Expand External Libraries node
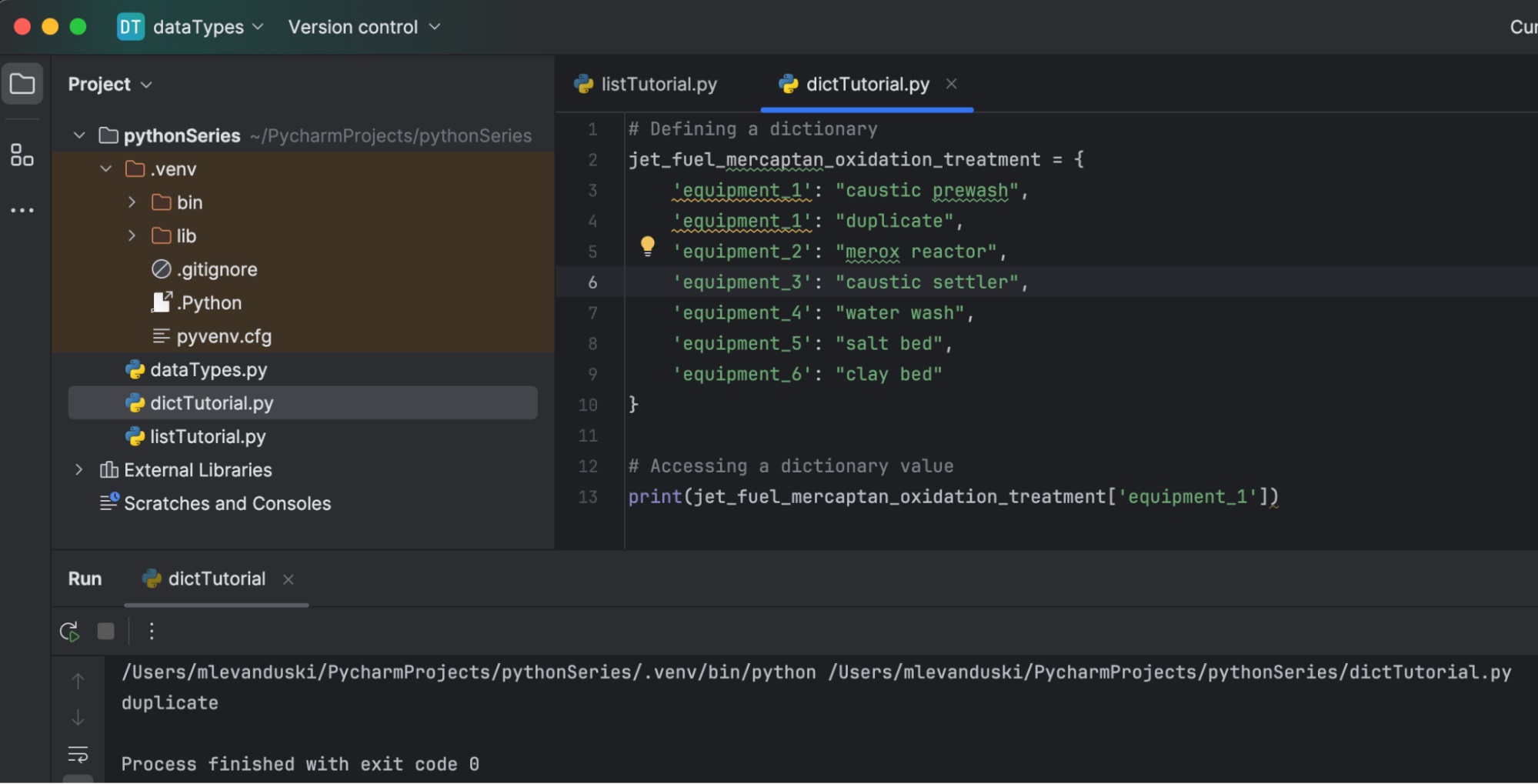1538x784 pixels. point(78,469)
